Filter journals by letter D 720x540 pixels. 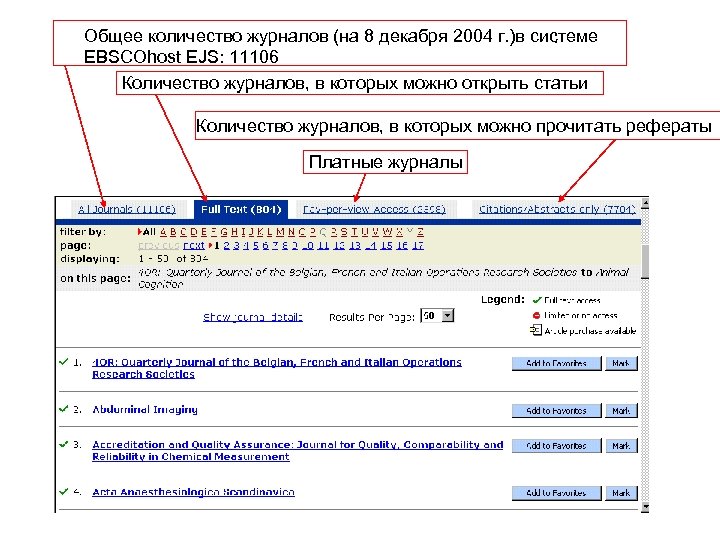coord(194,232)
